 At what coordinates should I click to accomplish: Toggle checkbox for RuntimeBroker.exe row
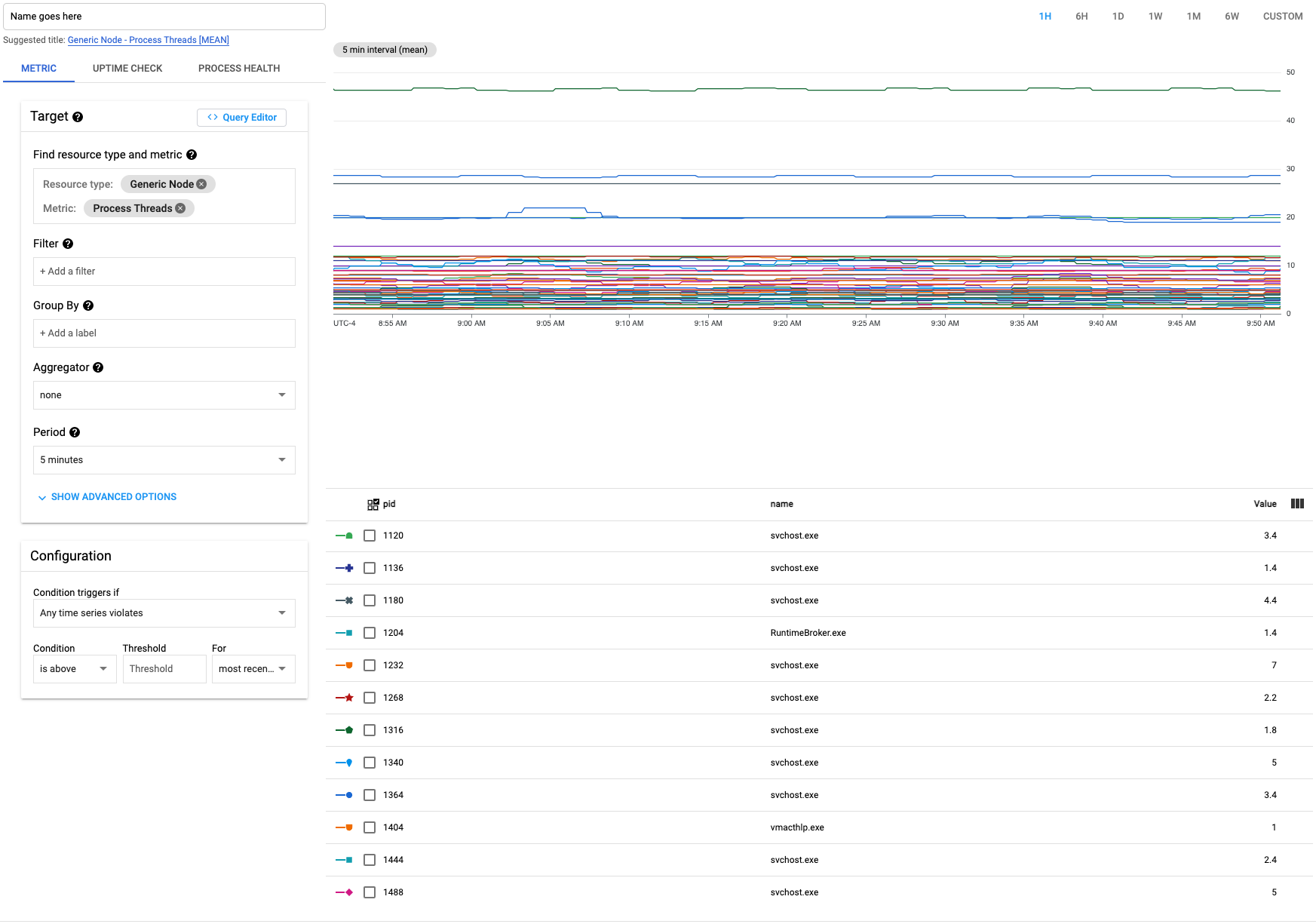370,633
